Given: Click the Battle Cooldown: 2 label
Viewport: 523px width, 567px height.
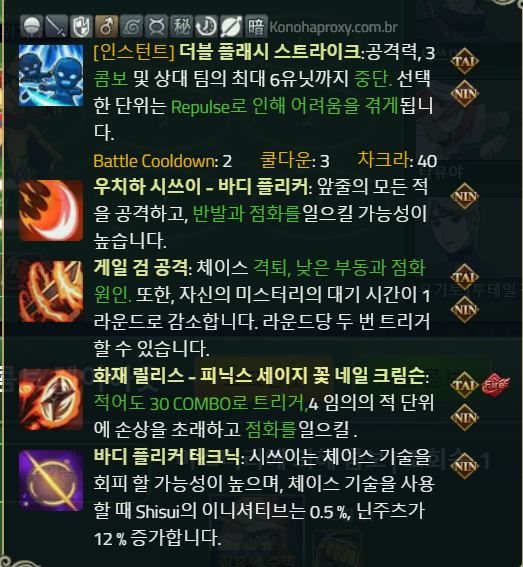Looking at the screenshot, I should pos(162,161).
